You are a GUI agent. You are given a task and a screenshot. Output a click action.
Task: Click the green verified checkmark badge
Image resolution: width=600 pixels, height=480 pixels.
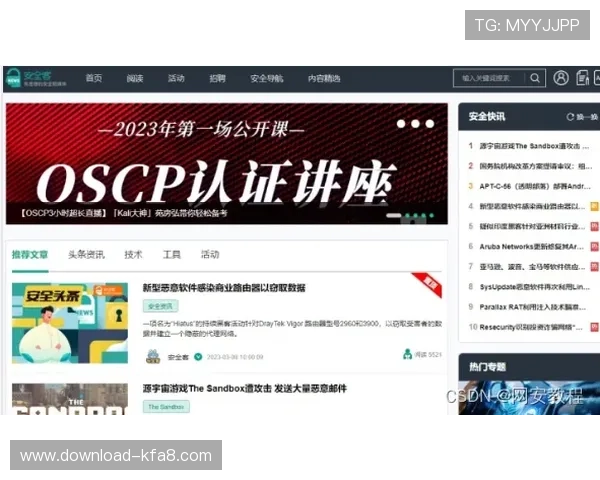pyautogui.click(x=198, y=357)
